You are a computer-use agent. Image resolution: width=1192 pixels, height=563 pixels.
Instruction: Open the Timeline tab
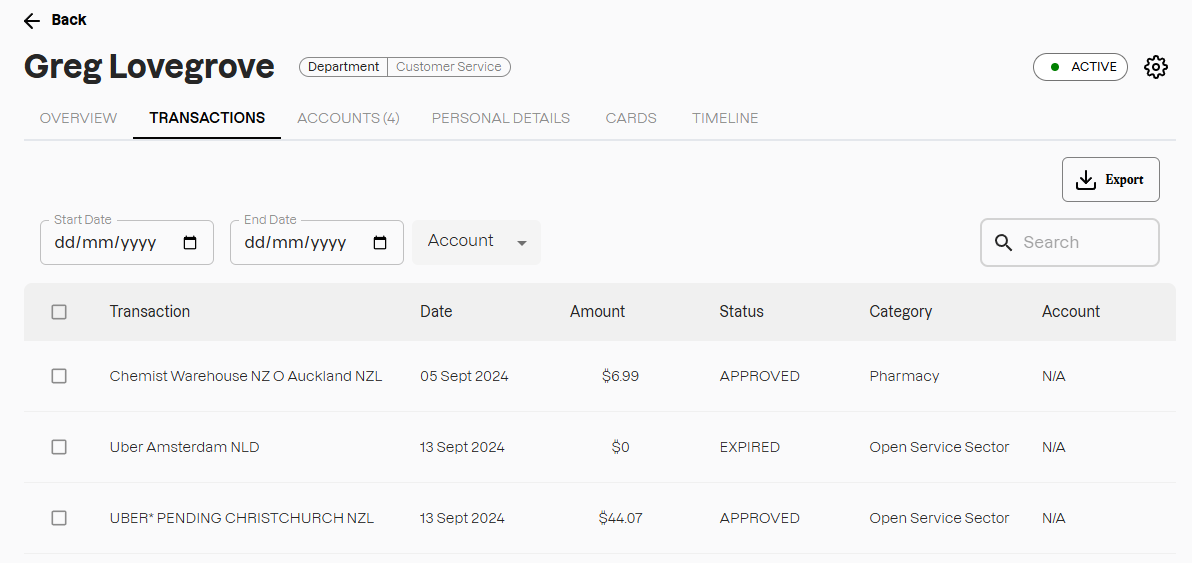725,118
